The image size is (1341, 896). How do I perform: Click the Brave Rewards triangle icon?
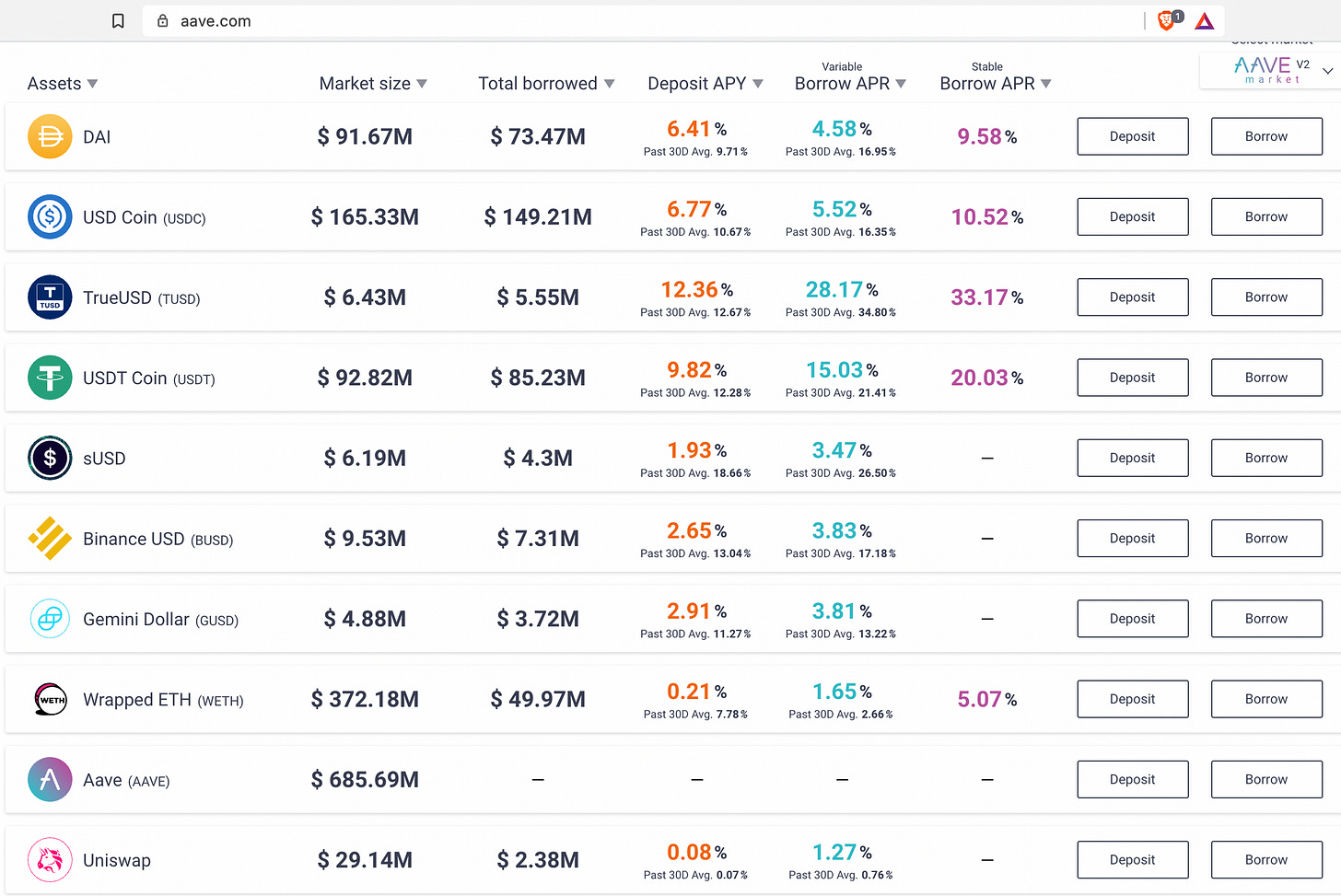[x=1205, y=21]
